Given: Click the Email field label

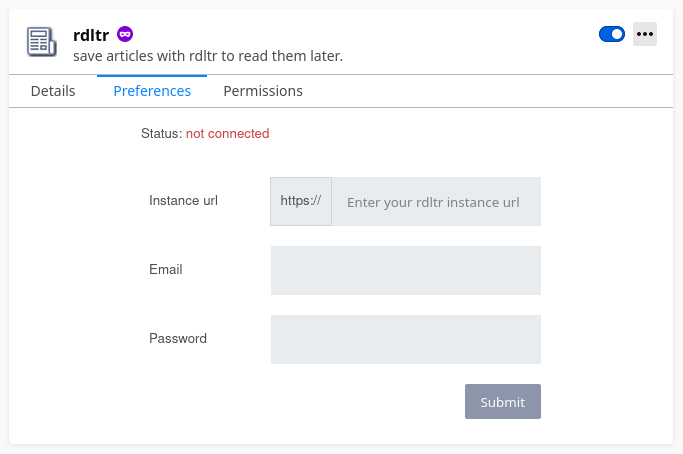Looking at the screenshot, I should pyautogui.click(x=166, y=269).
